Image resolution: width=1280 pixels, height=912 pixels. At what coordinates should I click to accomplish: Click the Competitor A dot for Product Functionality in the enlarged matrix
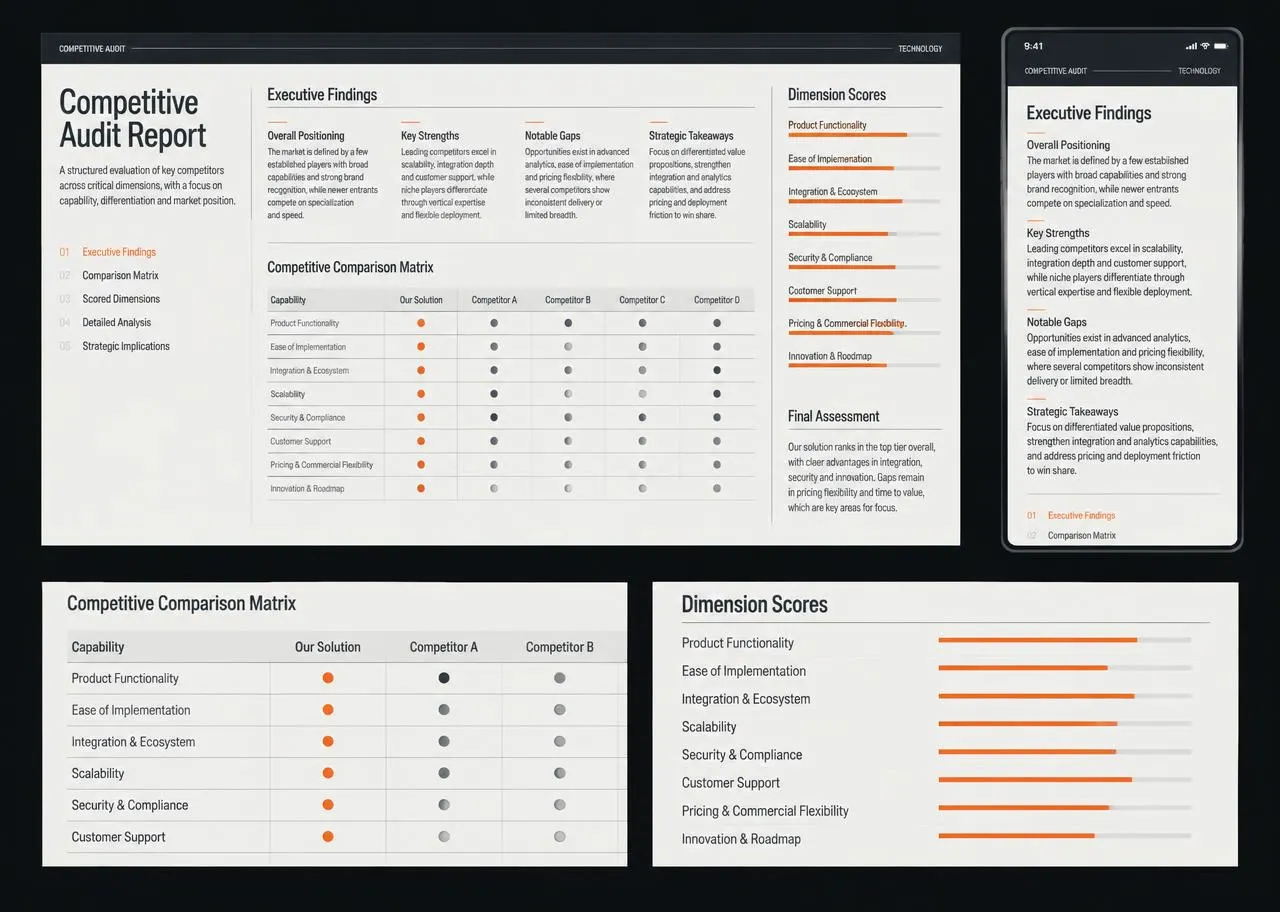[x=444, y=678]
